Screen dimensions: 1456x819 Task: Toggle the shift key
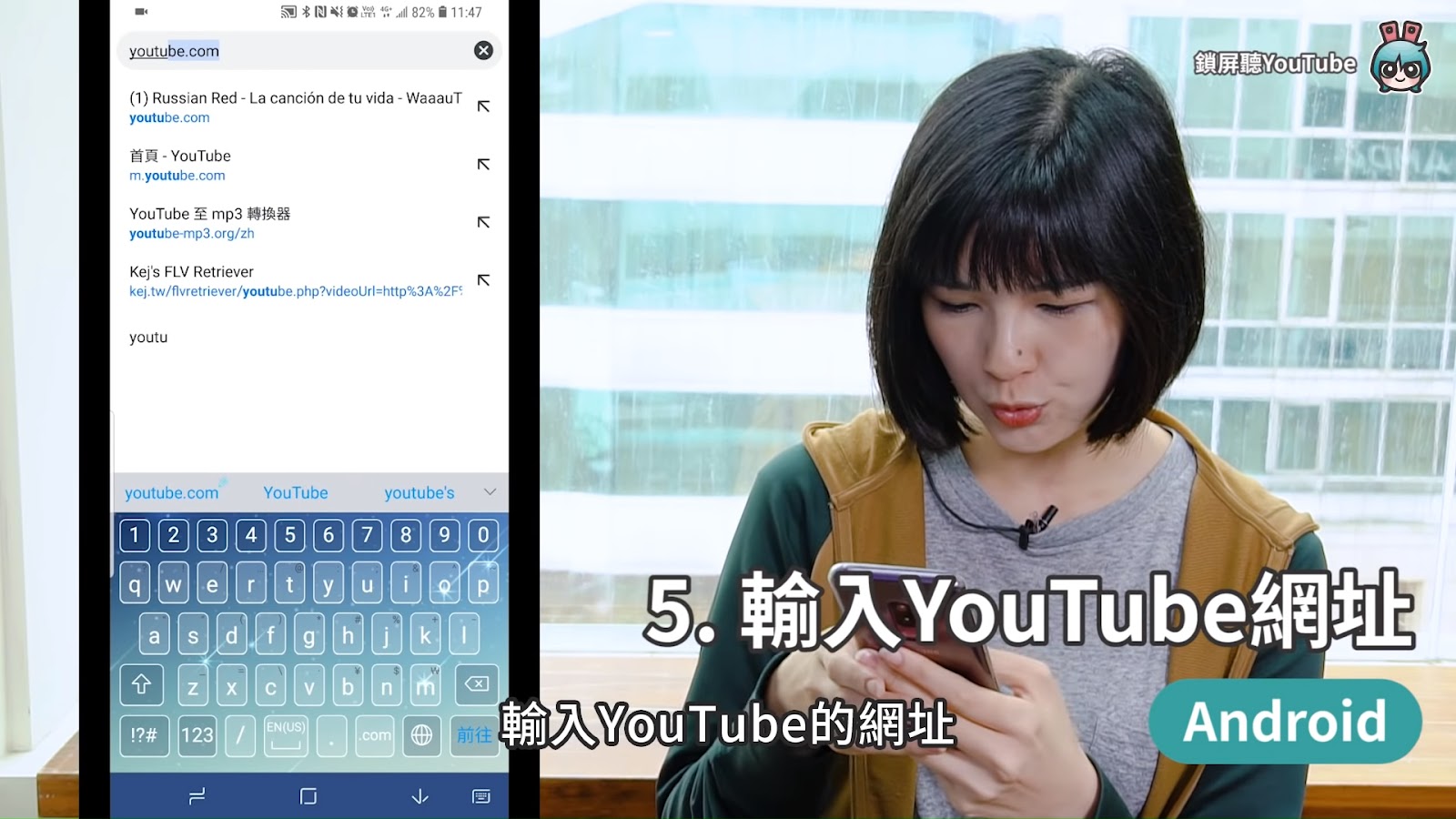click(x=141, y=685)
